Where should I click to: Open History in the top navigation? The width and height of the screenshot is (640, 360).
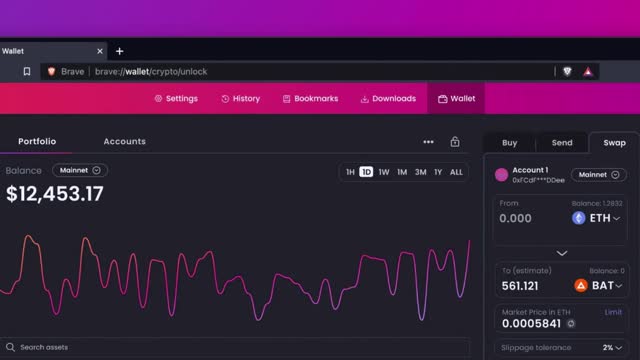click(240, 99)
